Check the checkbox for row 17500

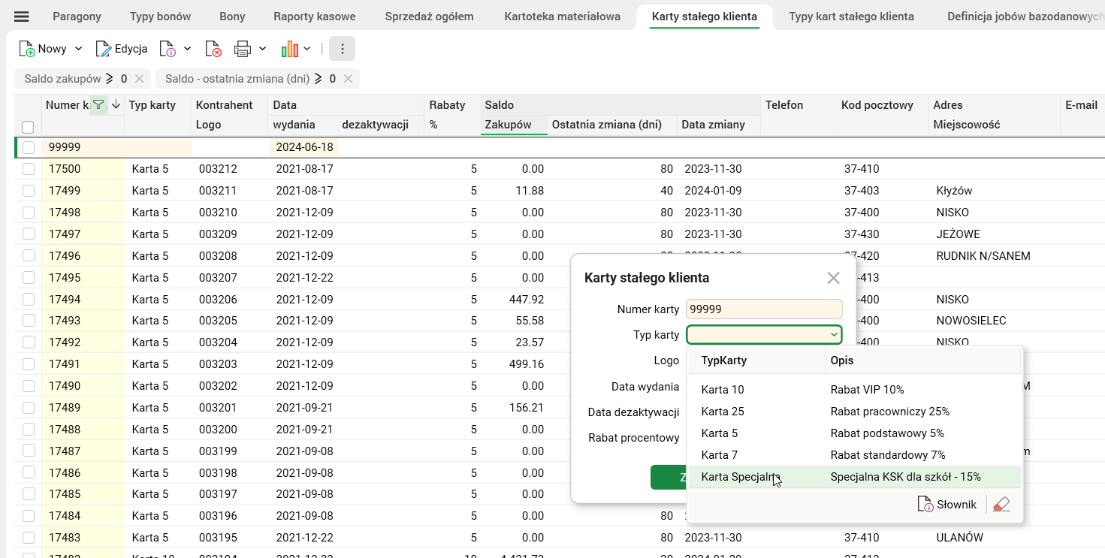click(28, 169)
